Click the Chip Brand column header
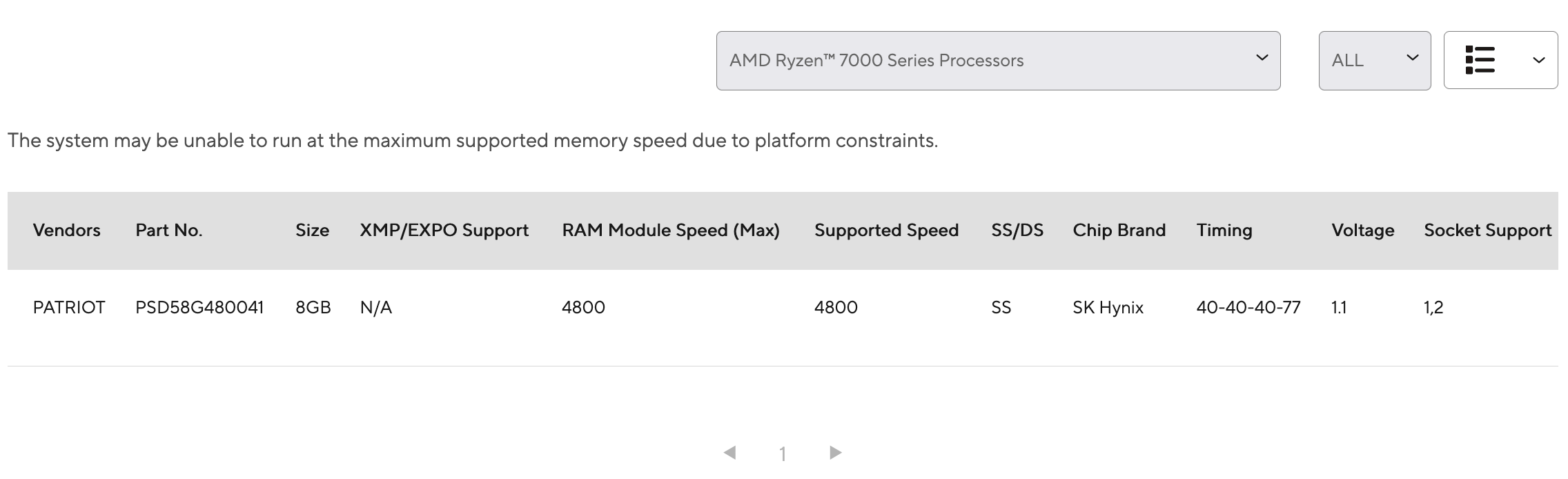 pyautogui.click(x=1119, y=231)
